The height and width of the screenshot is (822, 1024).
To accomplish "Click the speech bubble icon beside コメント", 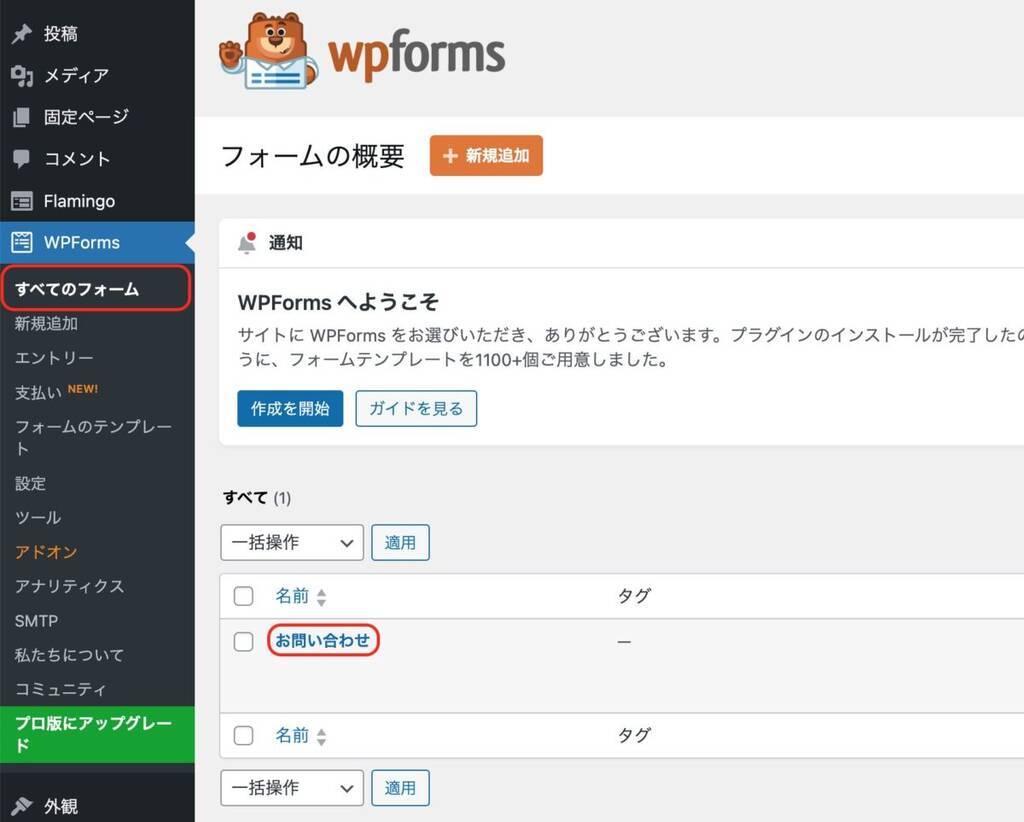I will (x=22, y=159).
